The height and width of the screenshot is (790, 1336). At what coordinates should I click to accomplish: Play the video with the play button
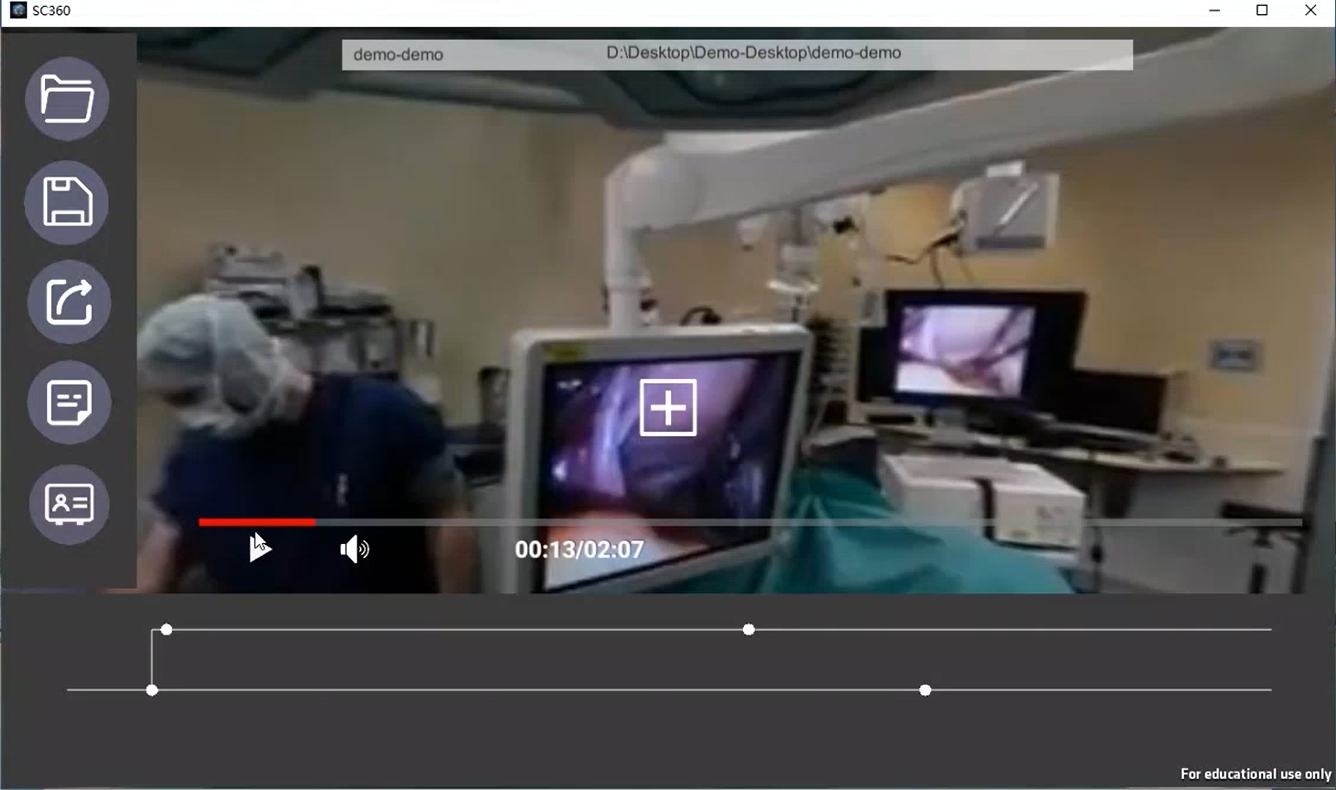(x=260, y=548)
